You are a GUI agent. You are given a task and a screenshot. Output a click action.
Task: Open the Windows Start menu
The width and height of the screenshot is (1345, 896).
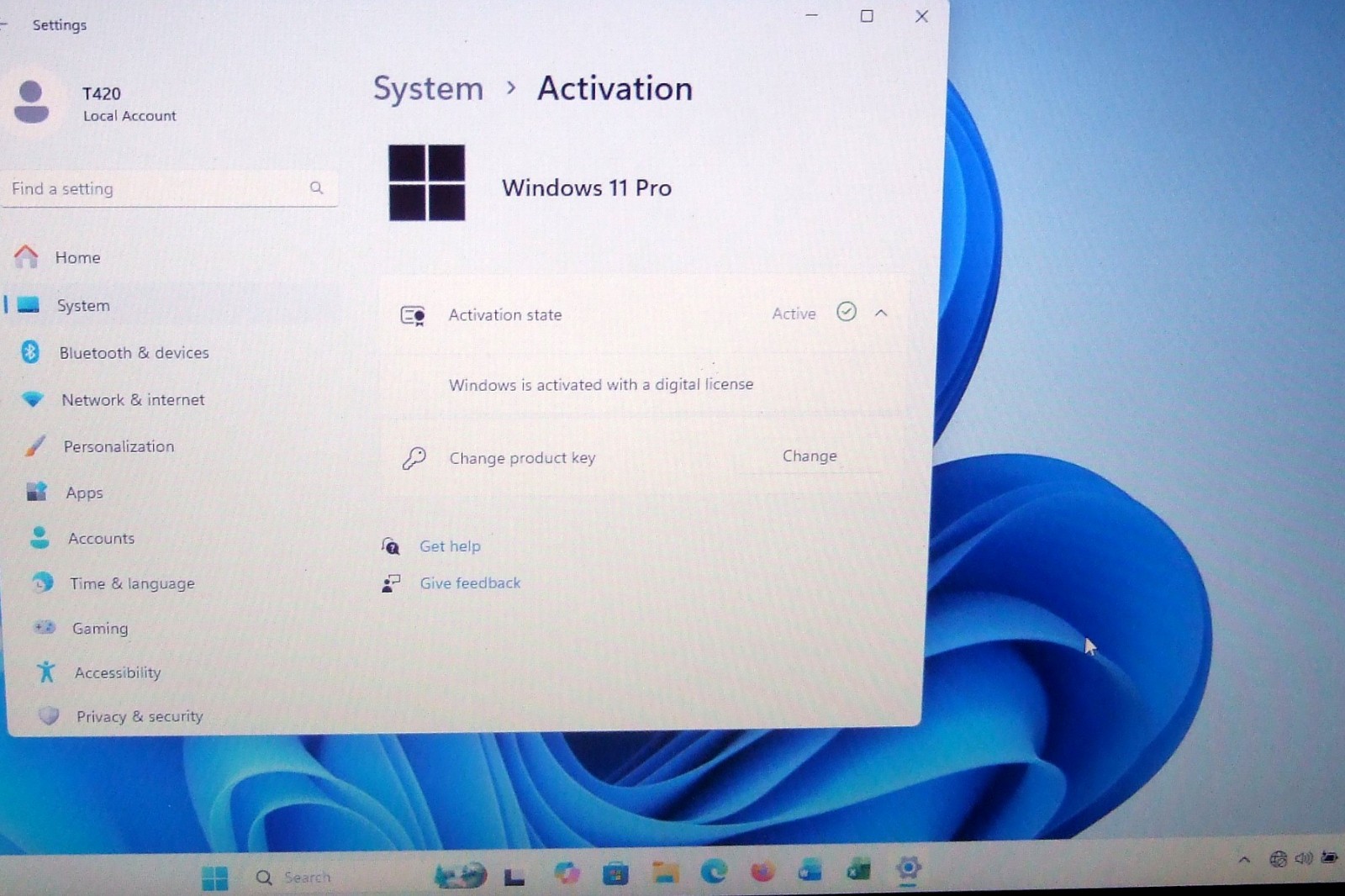click(215, 878)
